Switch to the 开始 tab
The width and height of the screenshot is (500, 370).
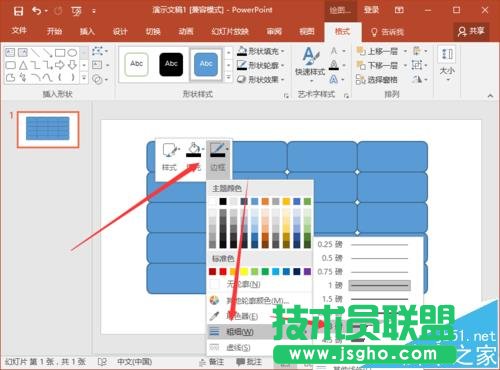54,32
